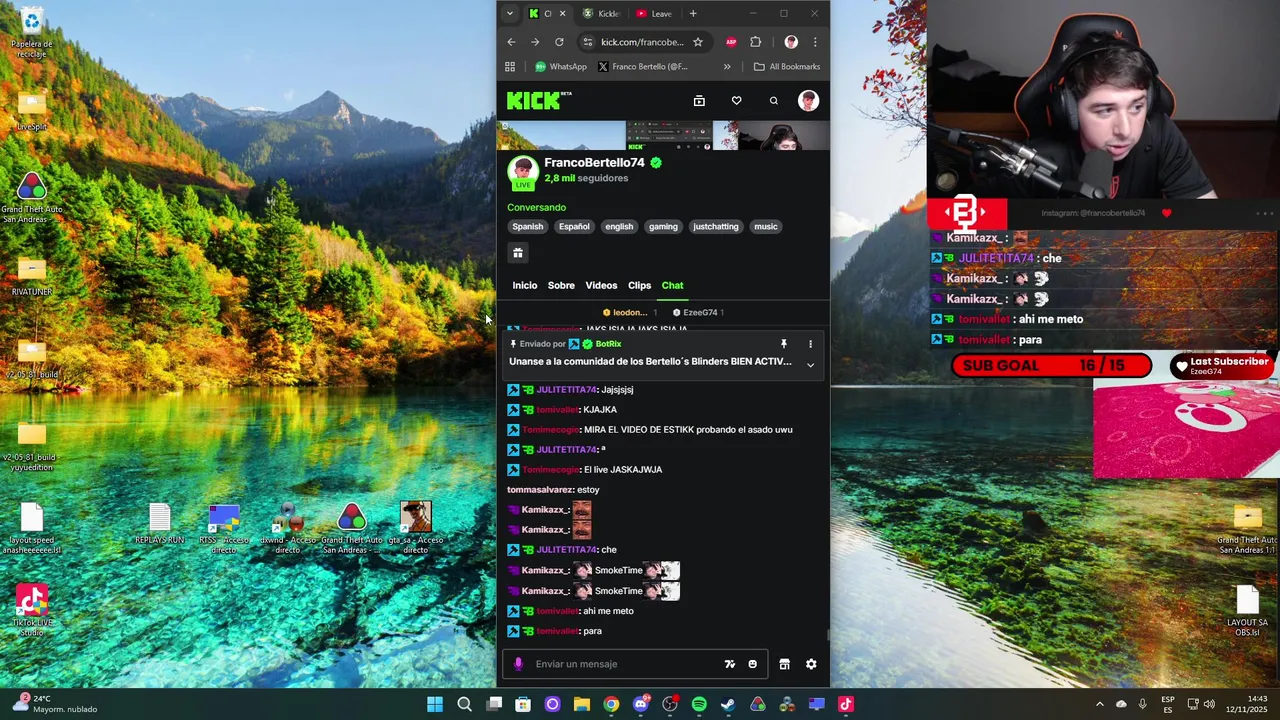
Task: Open the emoji picker in chat input
Action: (753, 664)
